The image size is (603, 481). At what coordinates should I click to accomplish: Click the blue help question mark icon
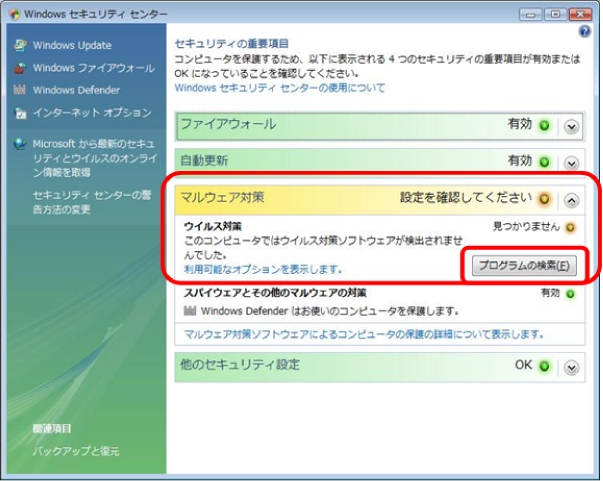pyautogui.click(x=585, y=34)
